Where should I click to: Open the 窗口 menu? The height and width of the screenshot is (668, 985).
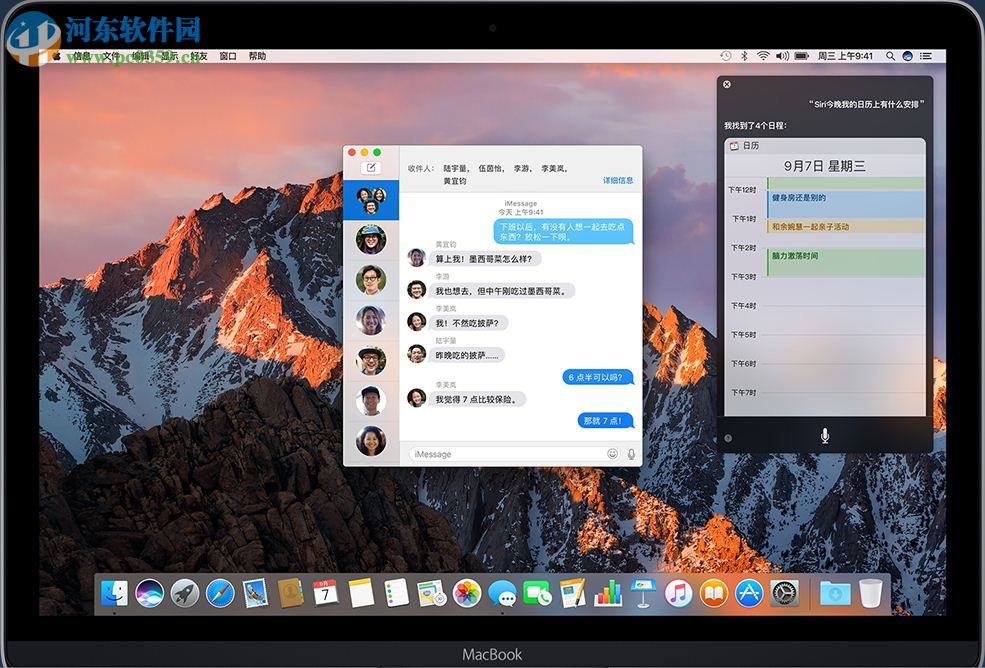tap(228, 56)
